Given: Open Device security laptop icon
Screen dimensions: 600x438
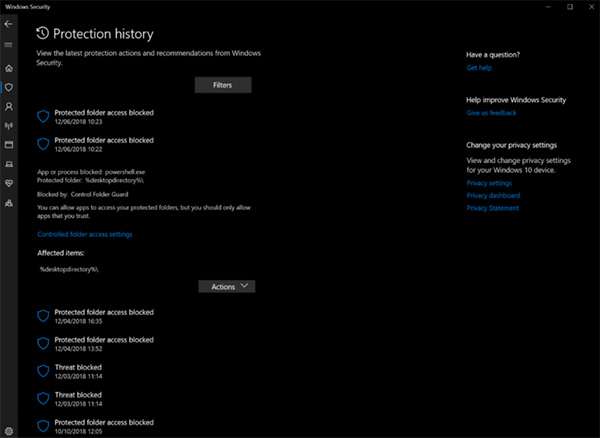Looking at the screenshot, I should [9, 164].
